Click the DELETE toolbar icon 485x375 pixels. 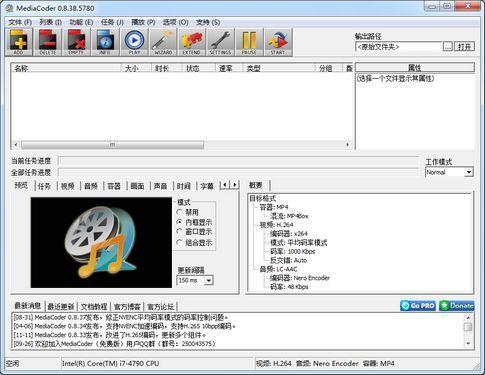click(x=48, y=42)
